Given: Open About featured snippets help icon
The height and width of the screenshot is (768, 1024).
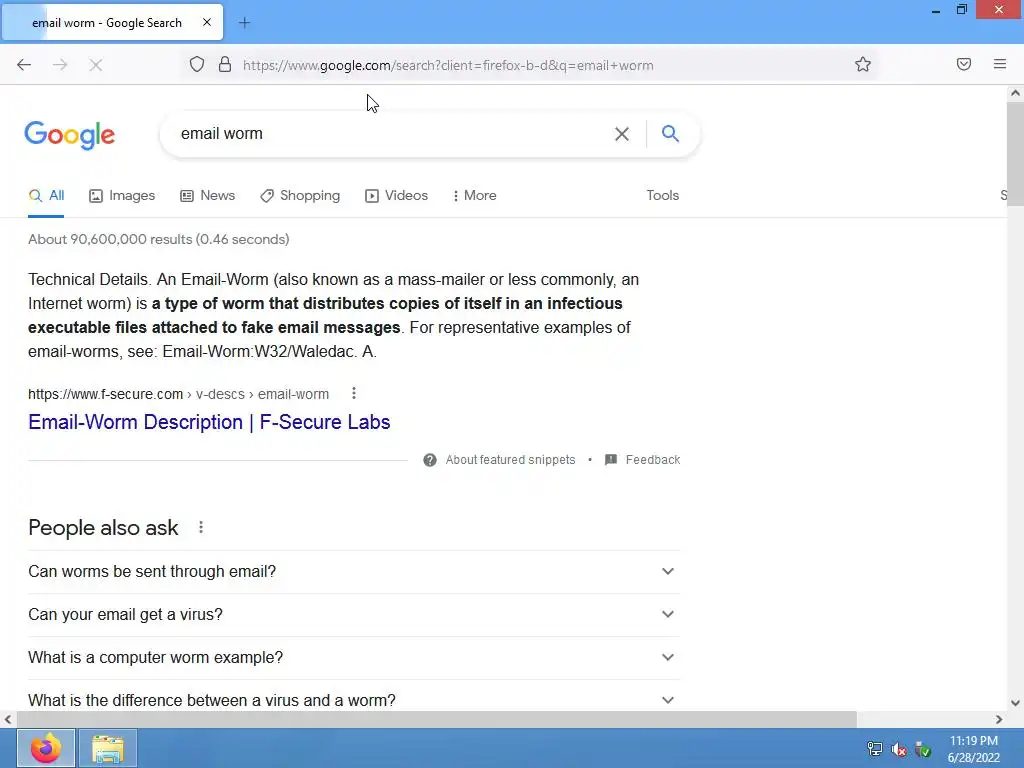Looking at the screenshot, I should click(430, 460).
